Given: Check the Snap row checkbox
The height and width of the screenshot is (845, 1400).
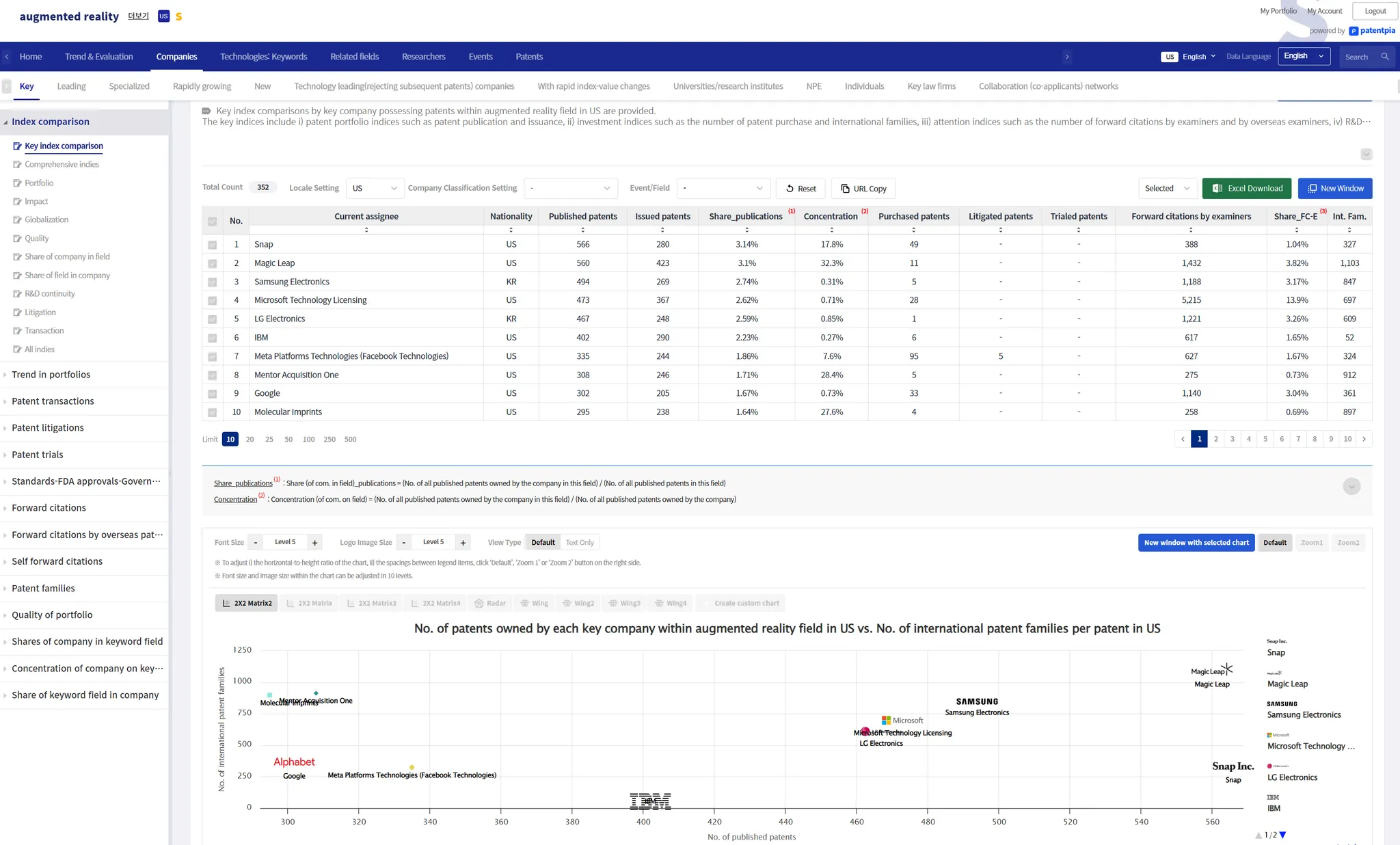Looking at the screenshot, I should click(x=213, y=245).
